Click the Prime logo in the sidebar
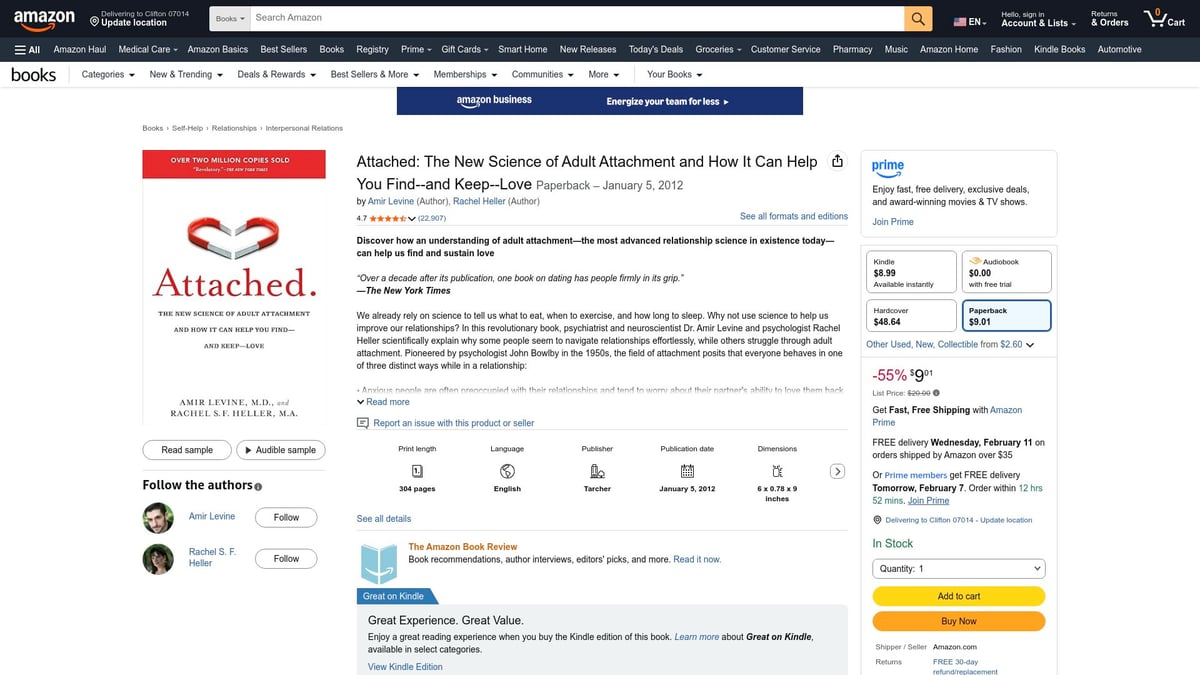The height and width of the screenshot is (675, 1200). click(x=888, y=167)
